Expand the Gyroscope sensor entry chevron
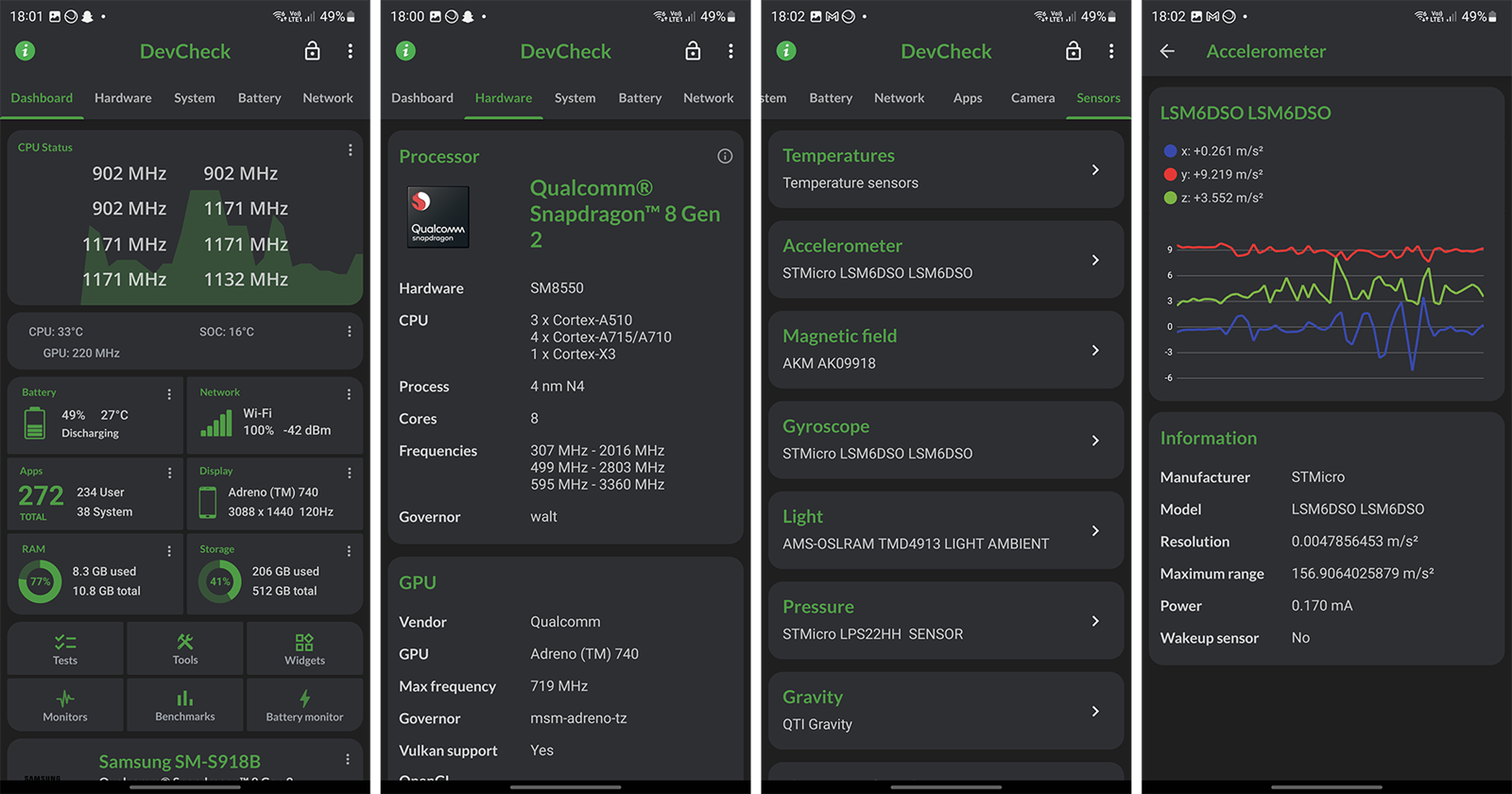1512x794 pixels. tap(1095, 440)
